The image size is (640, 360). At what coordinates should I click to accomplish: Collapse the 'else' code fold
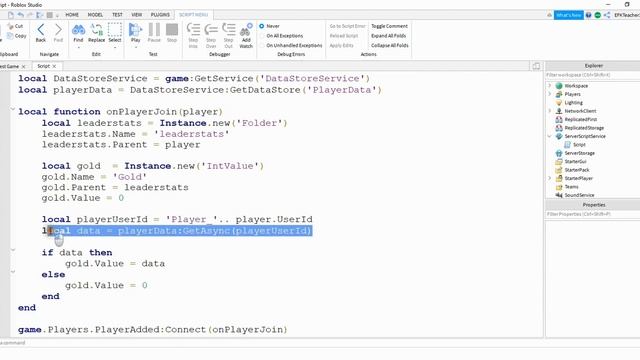pos(13,271)
